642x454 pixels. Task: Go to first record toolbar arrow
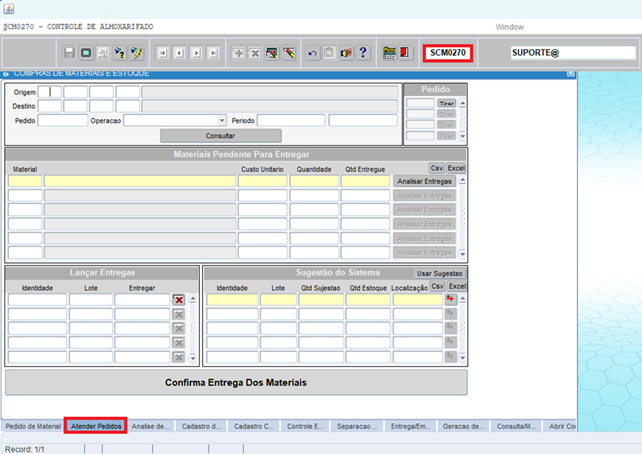click(163, 53)
